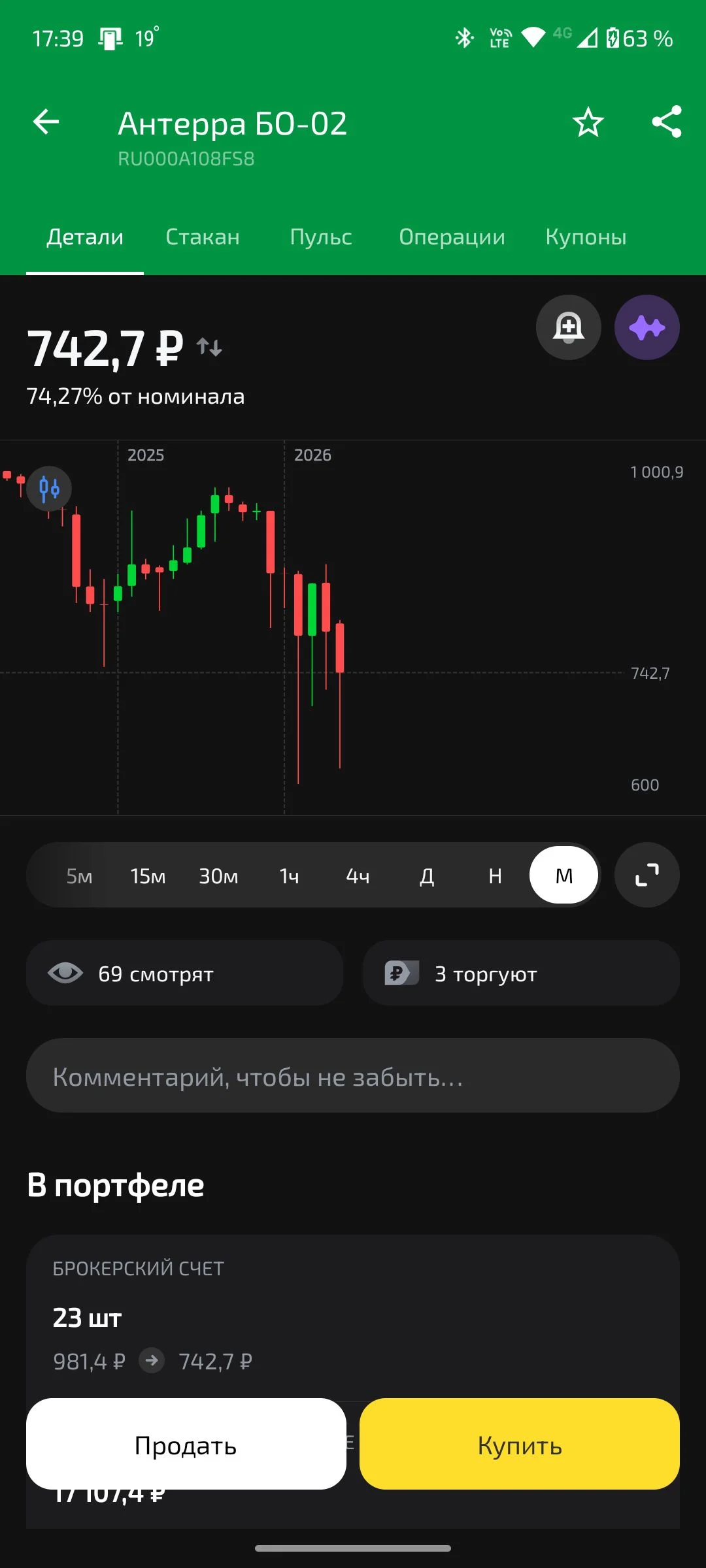
Task: Toggle price units with arrows beside 742,7 ₽
Action: [x=210, y=347]
